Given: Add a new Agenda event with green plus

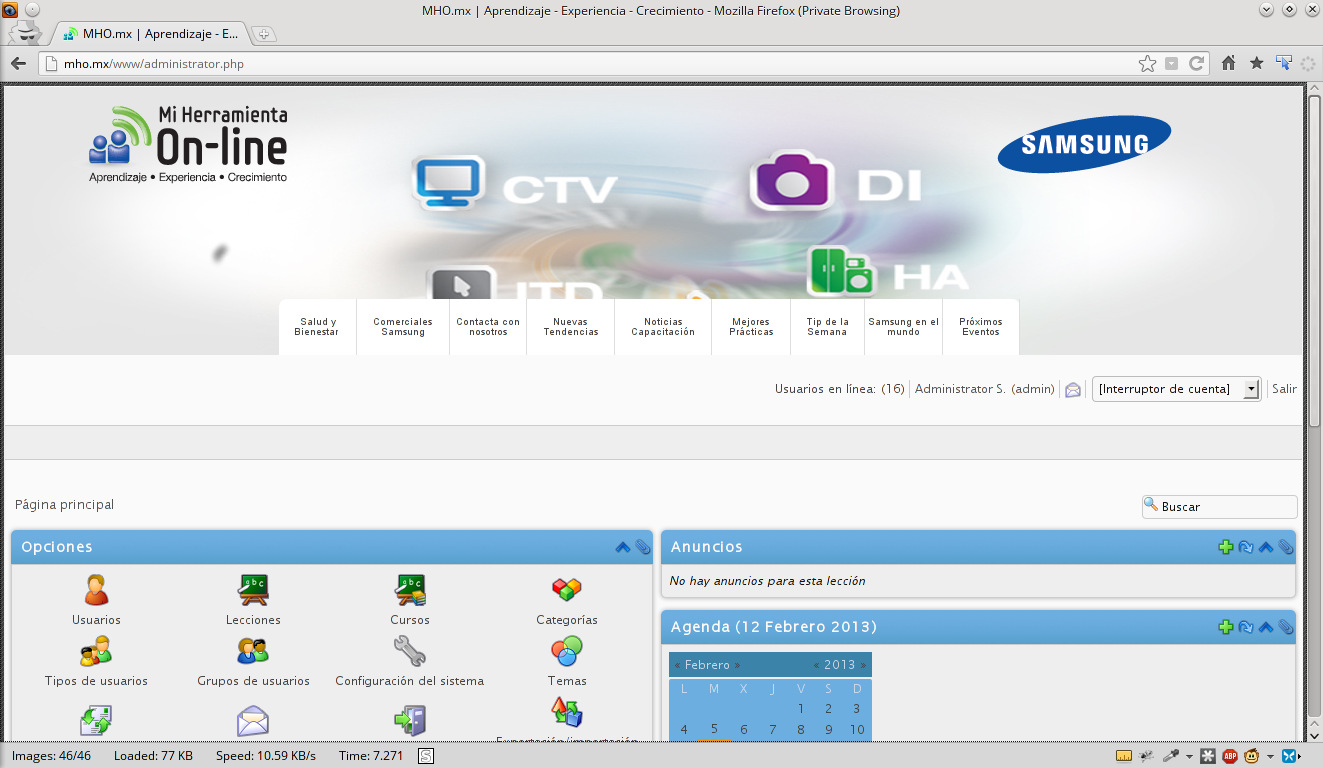Looking at the screenshot, I should pyautogui.click(x=1226, y=627).
